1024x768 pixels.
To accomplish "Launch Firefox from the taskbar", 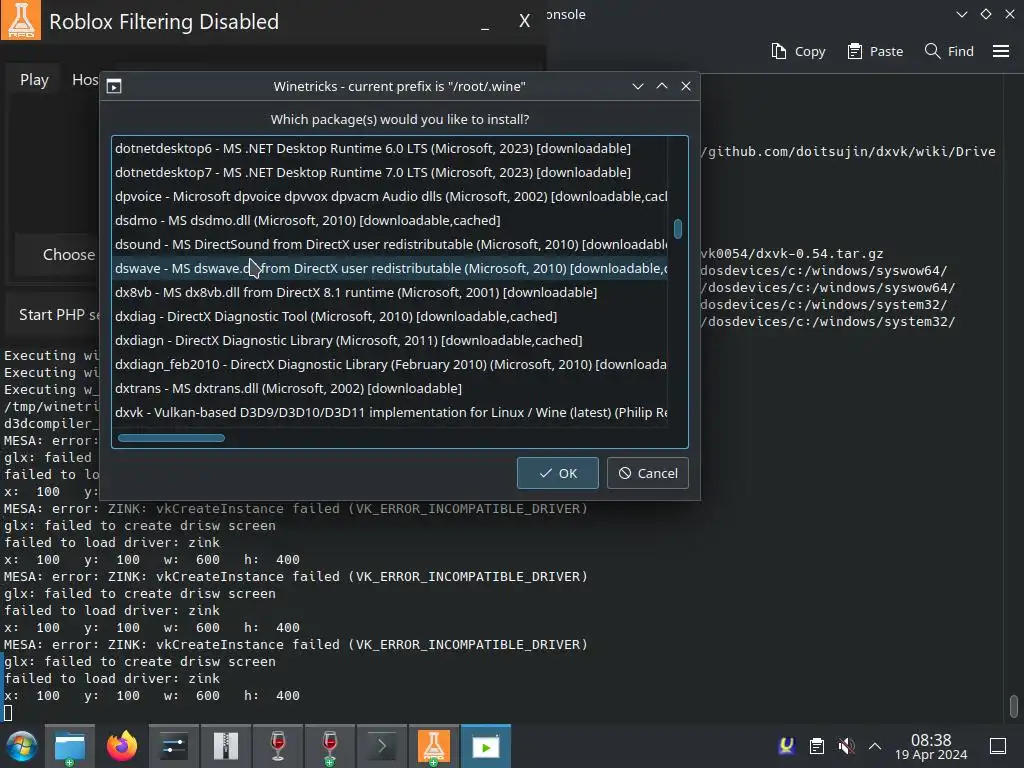I will coord(122,746).
